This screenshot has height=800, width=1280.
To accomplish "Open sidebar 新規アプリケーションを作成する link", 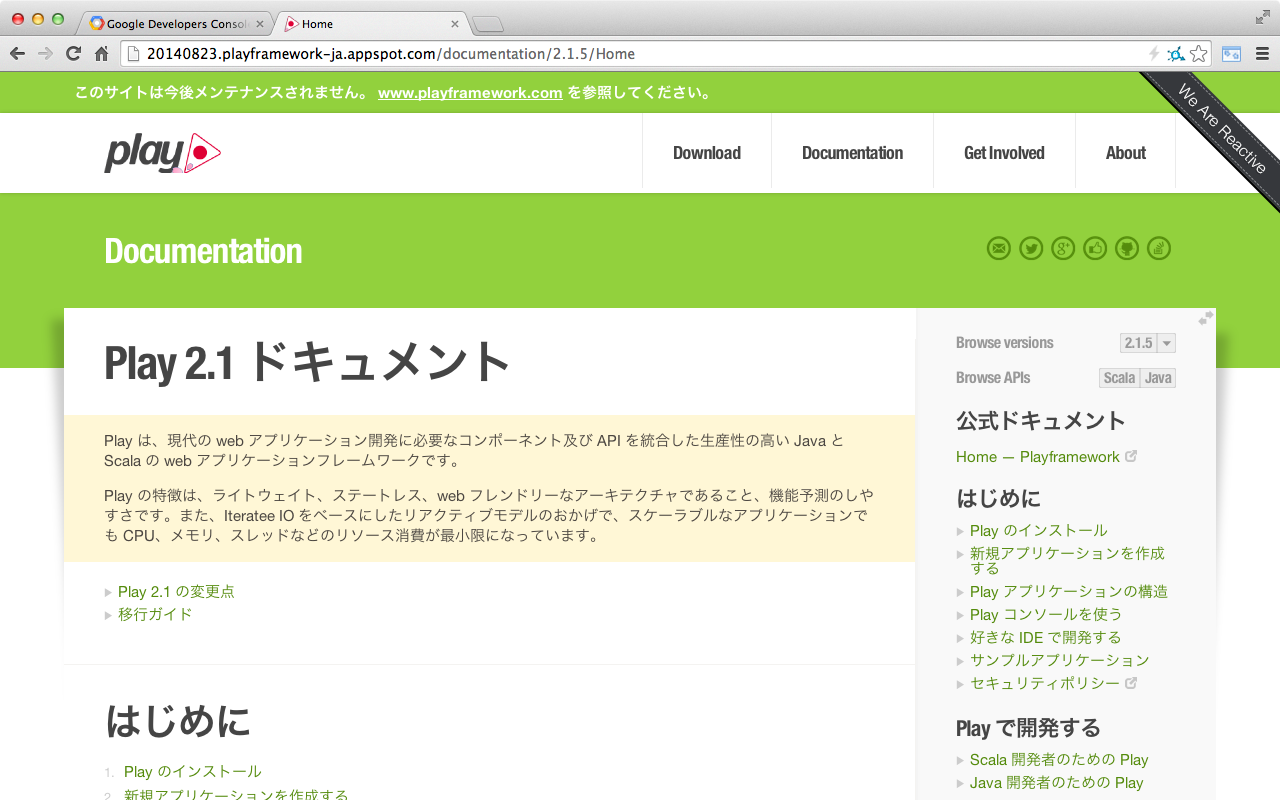I will (x=1067, y=560).
